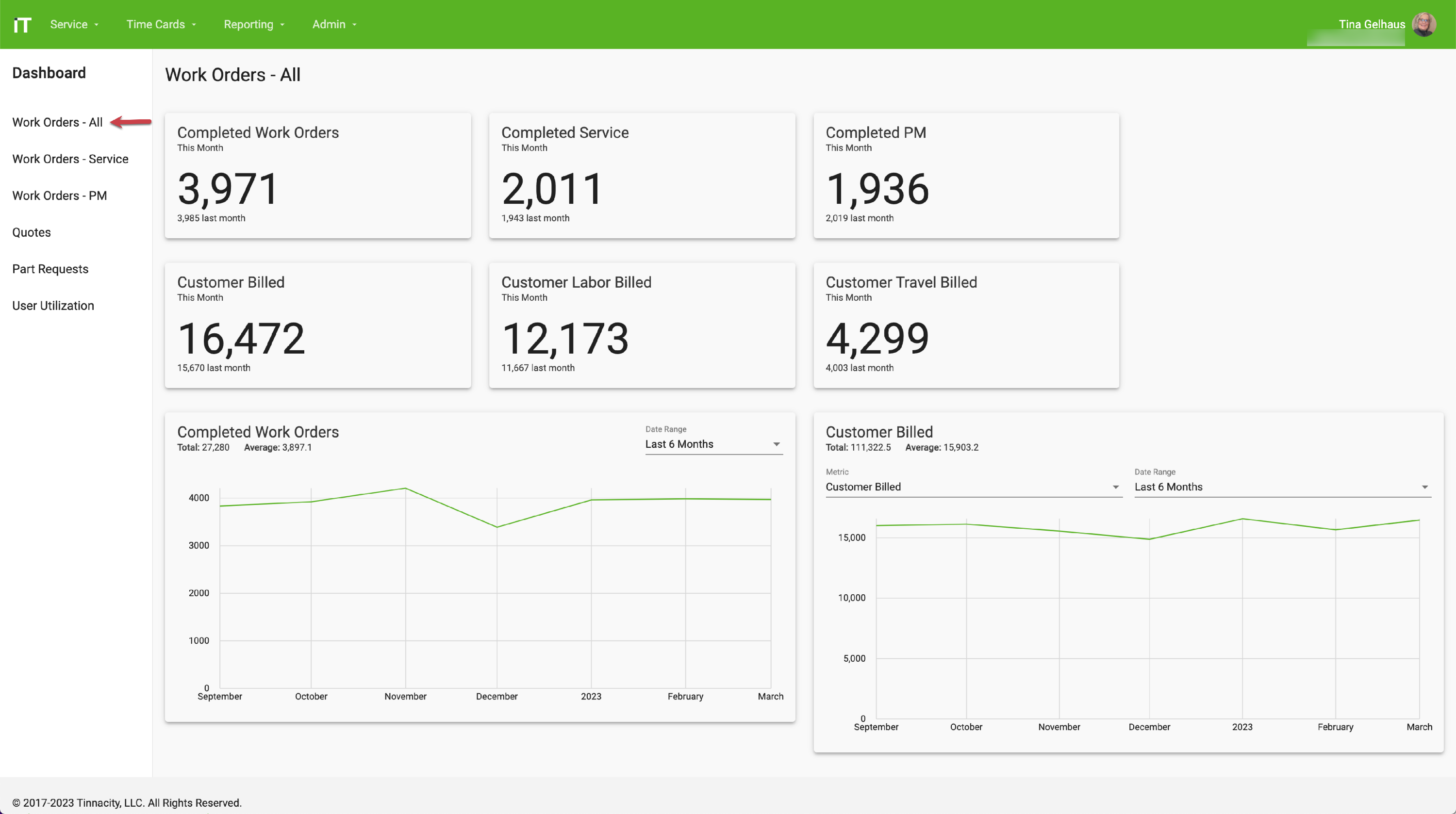Select Work Orders - All in sidebar
Viewport: 1456px width, 814px height.
pos(57,122)
